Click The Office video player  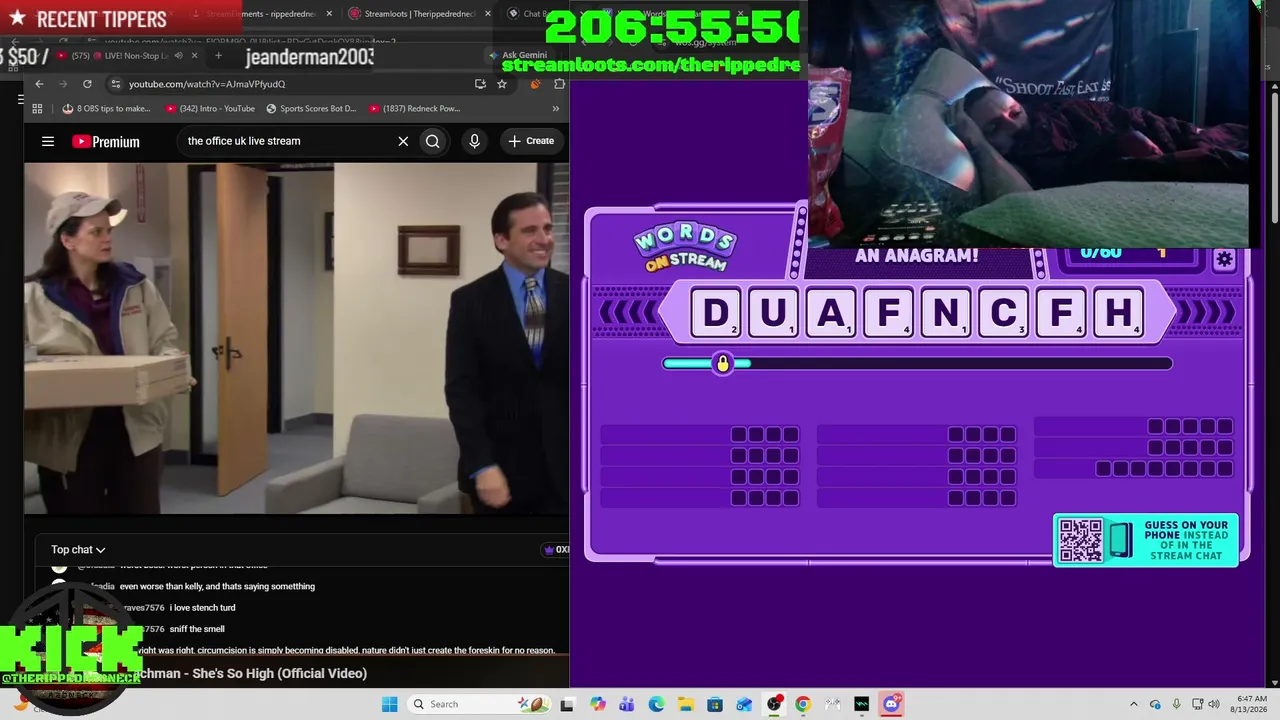point(296,338)
